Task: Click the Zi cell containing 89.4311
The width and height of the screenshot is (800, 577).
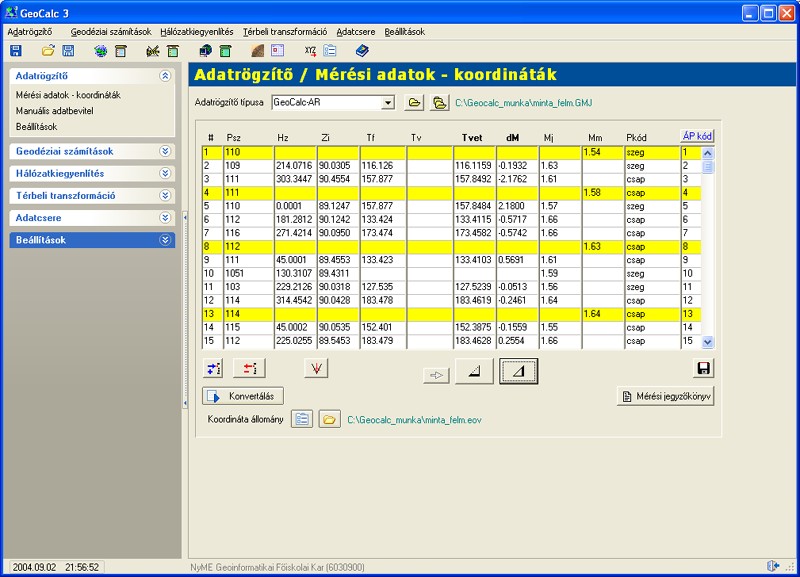Action: [338, 273]
